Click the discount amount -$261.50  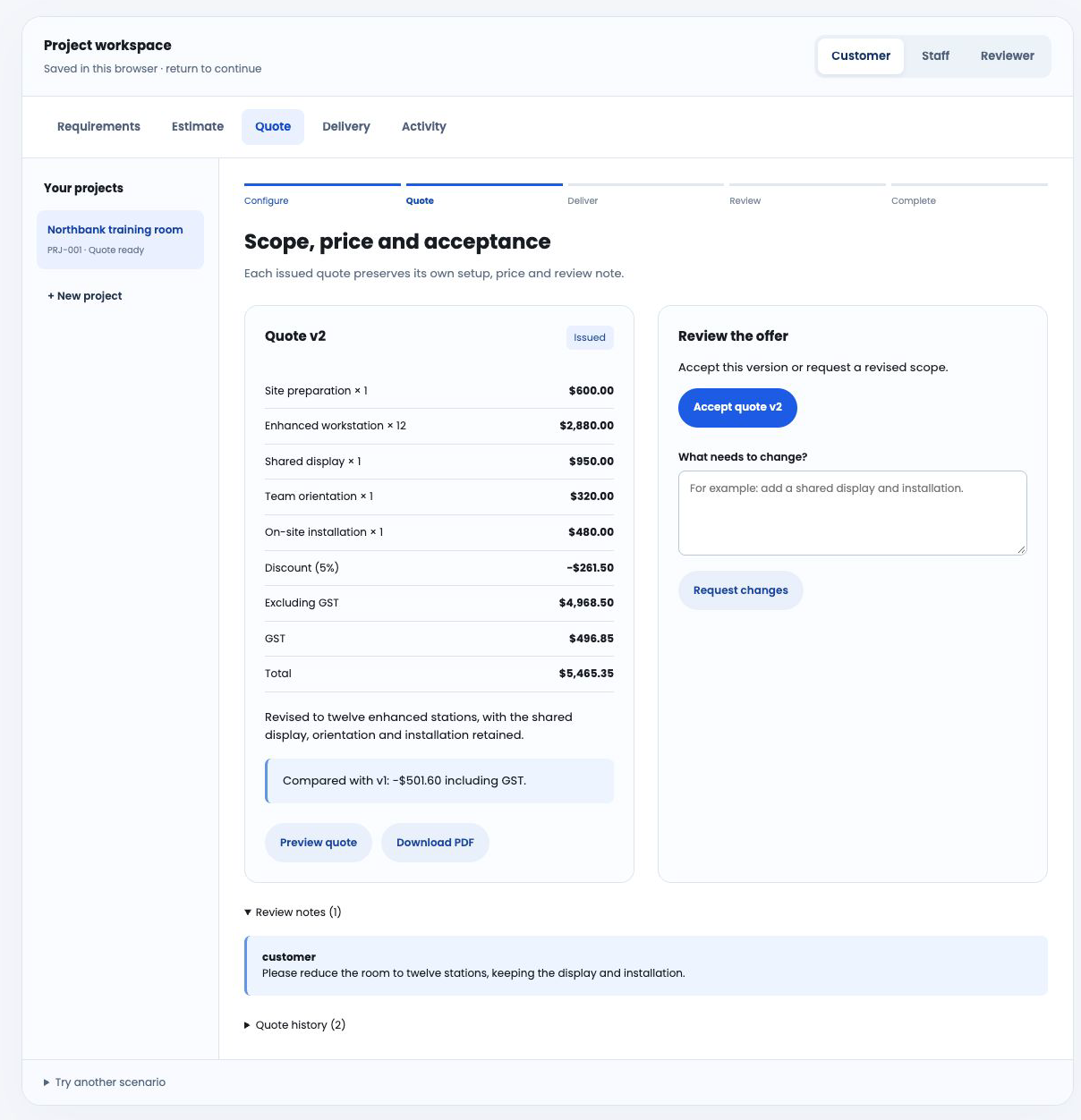point(591,568)
